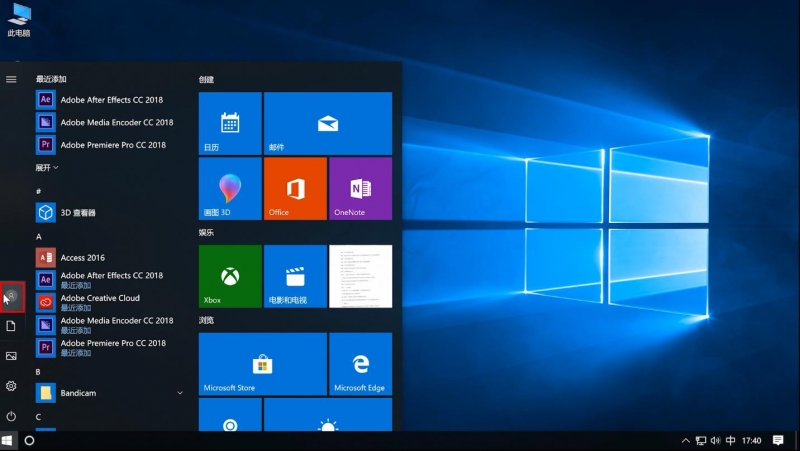This screenshot has width=800, height=451.
Task: Click the 最近添加 section heading
Action: coord(51,79)
